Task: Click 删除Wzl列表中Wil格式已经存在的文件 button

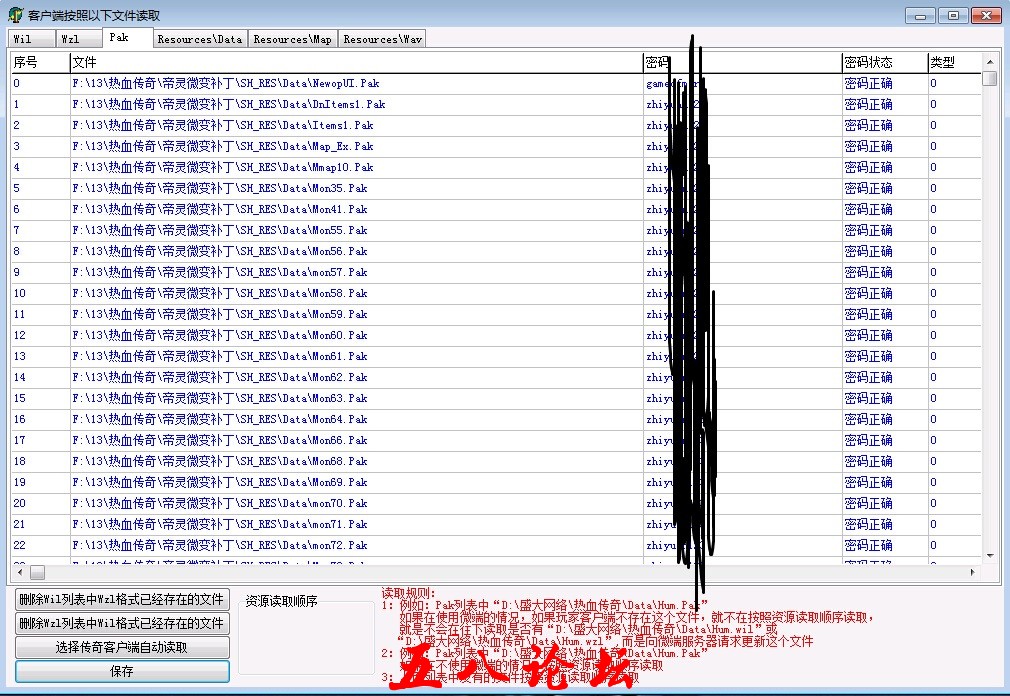Action: (x=121, y=623)
